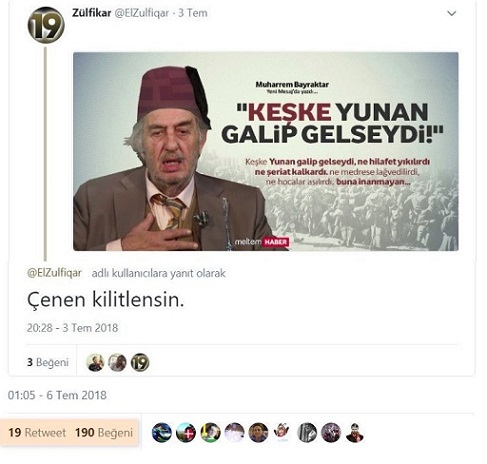Expand the tweet options chevron menu
Viewport: 487px width, 464px height.
point(451,13)
